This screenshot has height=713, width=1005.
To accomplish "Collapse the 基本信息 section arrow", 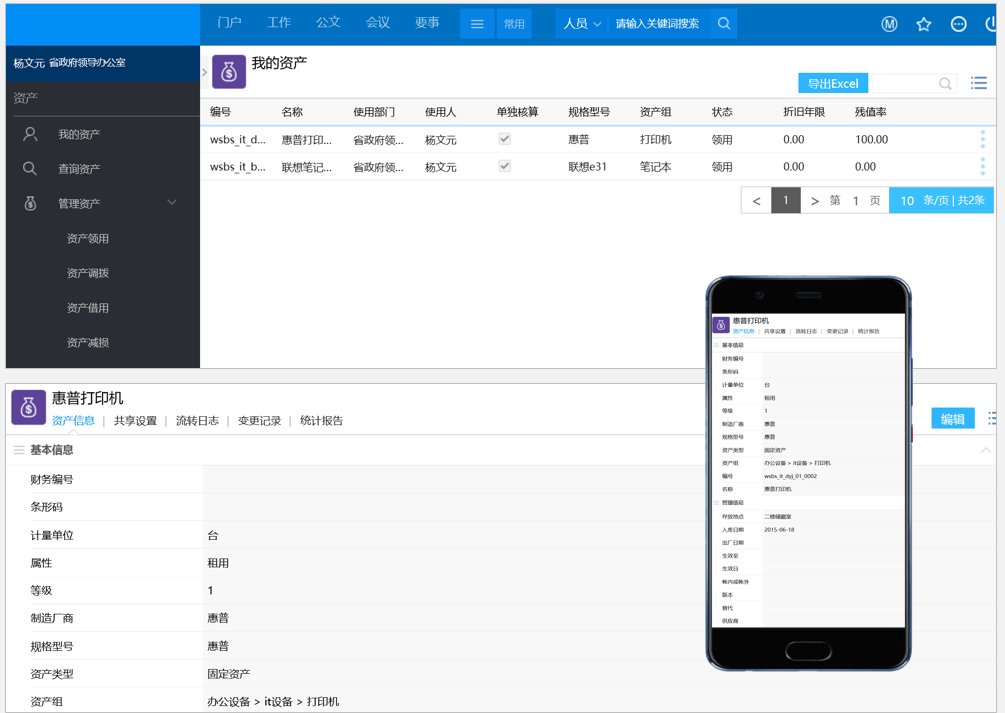I will pyautogui.click(x=985, y=451).
